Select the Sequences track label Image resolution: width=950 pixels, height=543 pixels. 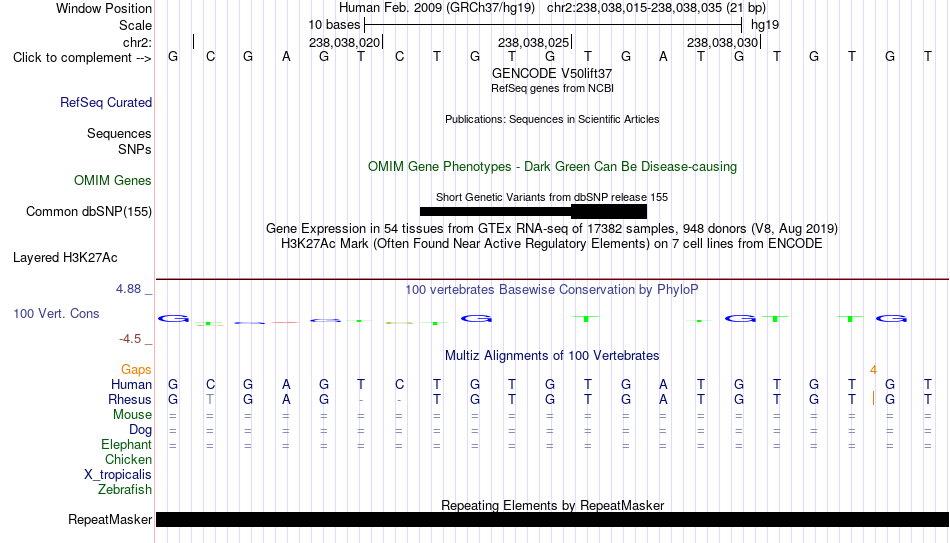(x=119, y=133)
